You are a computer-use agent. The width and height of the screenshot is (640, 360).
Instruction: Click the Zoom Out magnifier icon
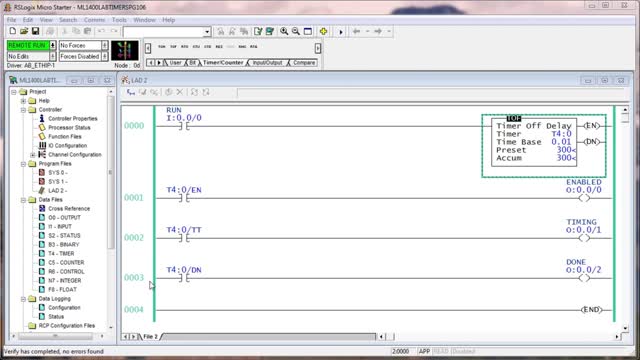point(296,31)
